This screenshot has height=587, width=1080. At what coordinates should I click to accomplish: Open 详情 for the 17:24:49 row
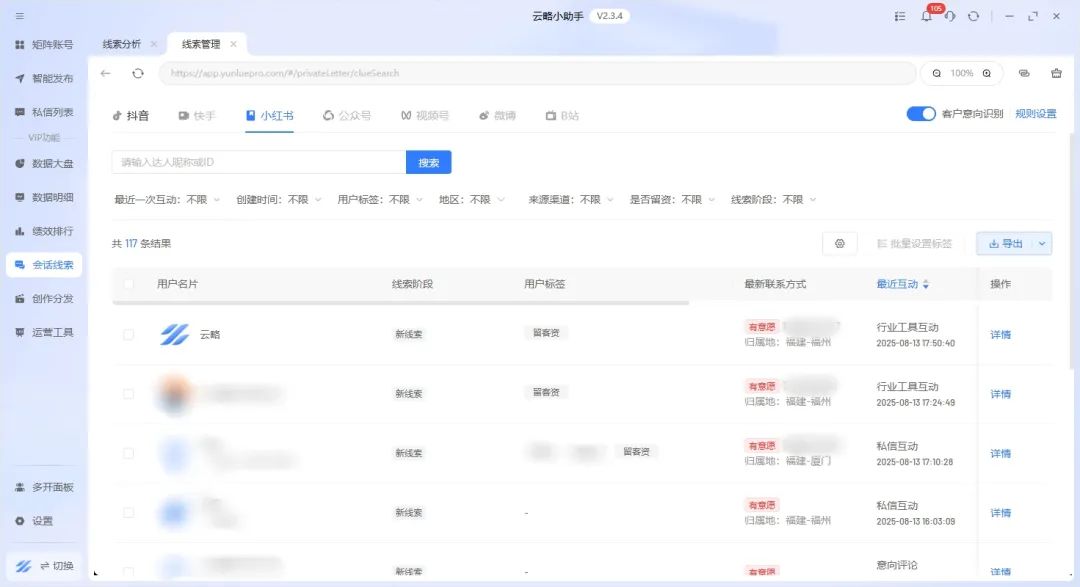point(1000,394)
